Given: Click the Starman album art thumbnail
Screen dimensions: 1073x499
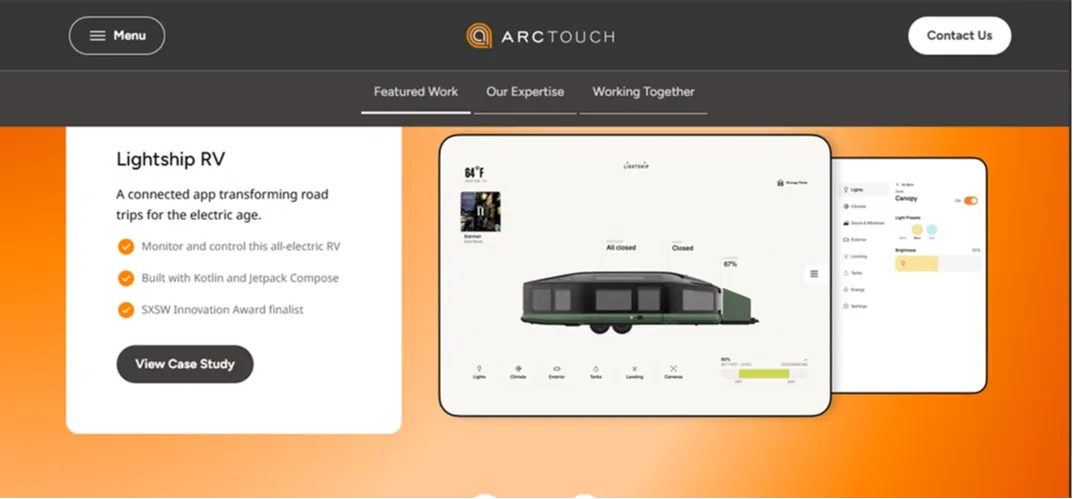Looking at the screenshot, I should coord(473,212).
